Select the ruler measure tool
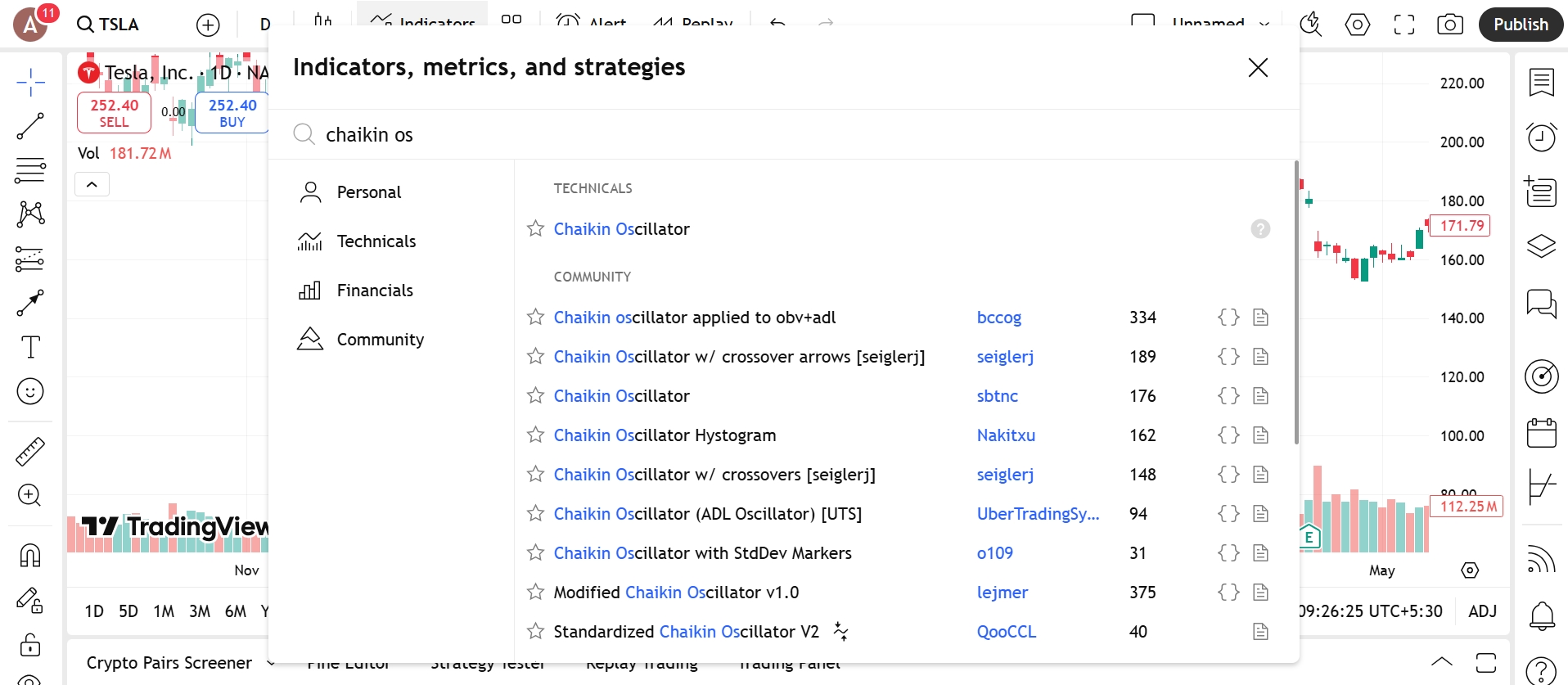Viewport: 1568px width, 685px height. (30, 451)
